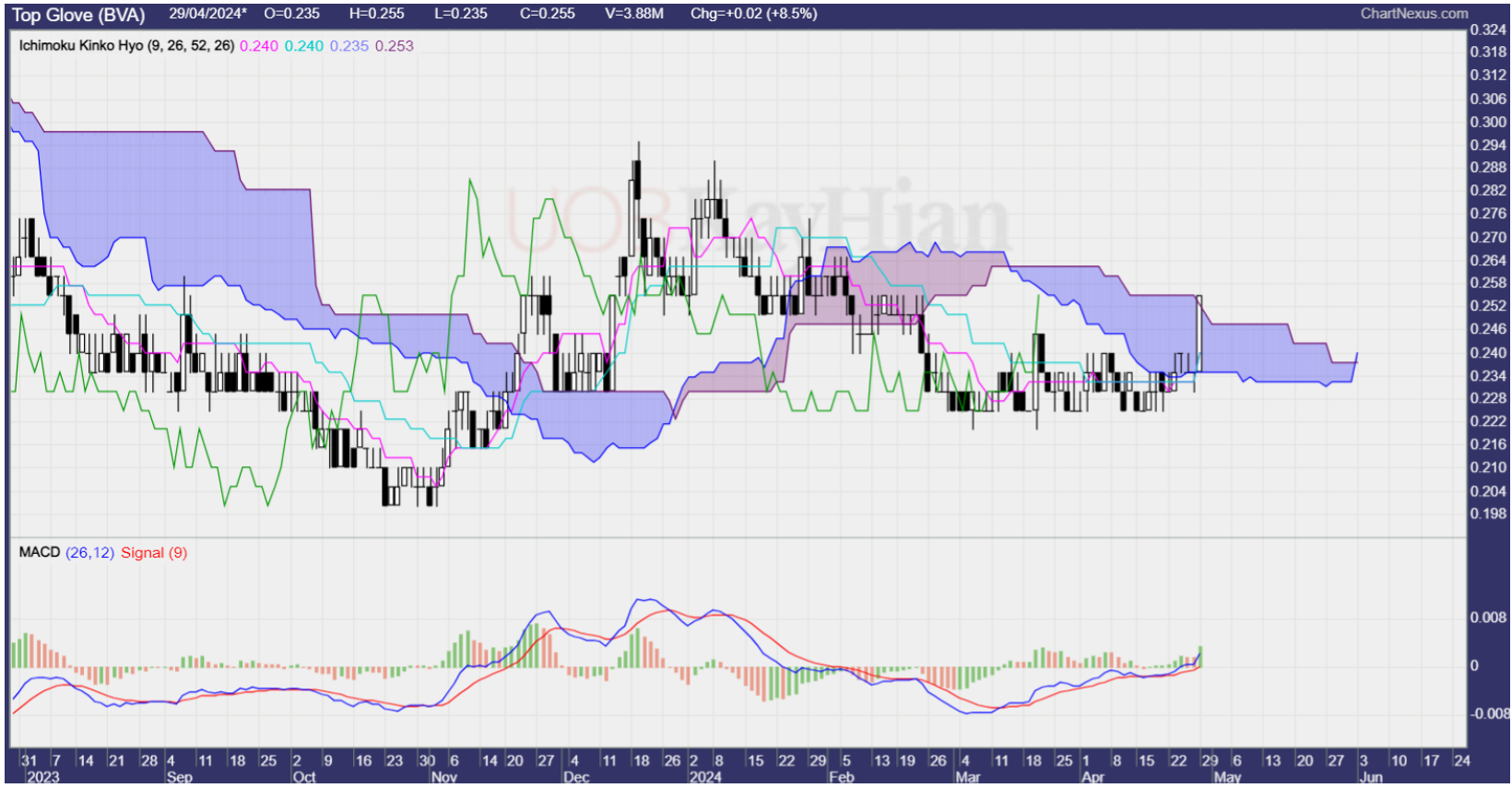This screenshot has width=1512, height=788.
Task: Click the 0.288 price axis label
Action: [1488, 168]
